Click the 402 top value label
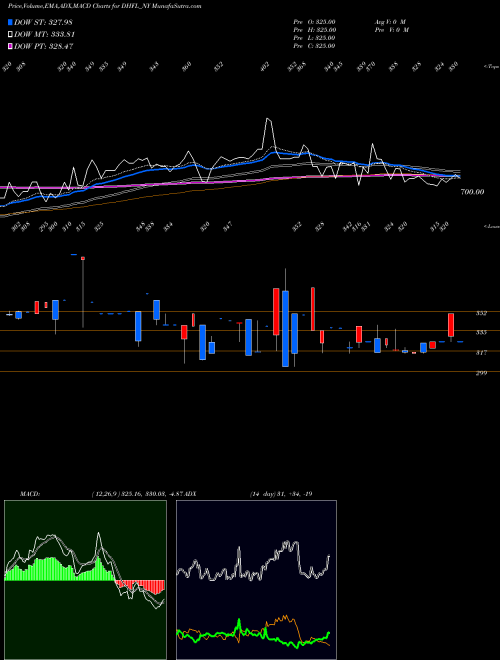Image resolution: width=500 pixels, height=660 pixels. (x=264, y=67)
